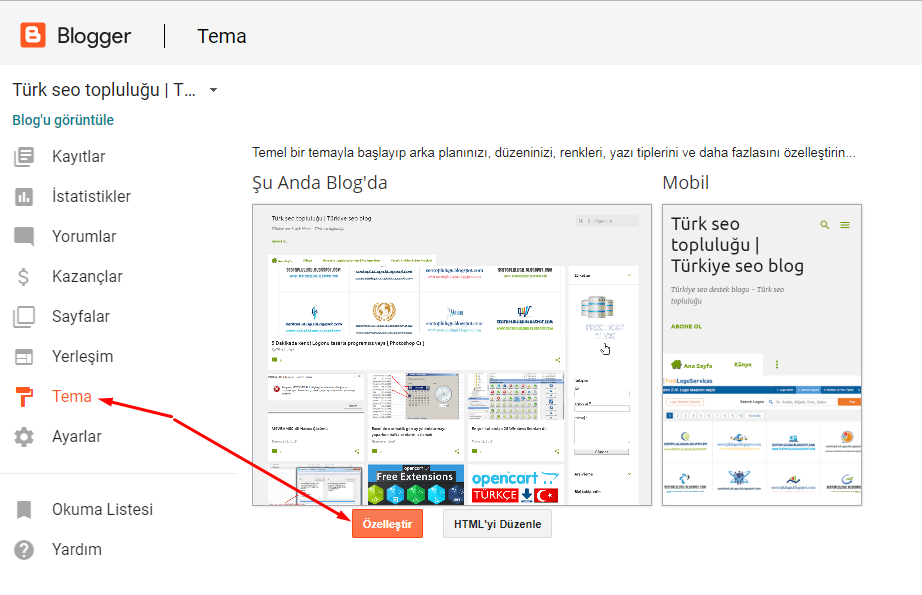The width and height of the screenshot is (922, 595).
Task: Click the Blog'u görüntüle link
Action: [x=63, y=120]
